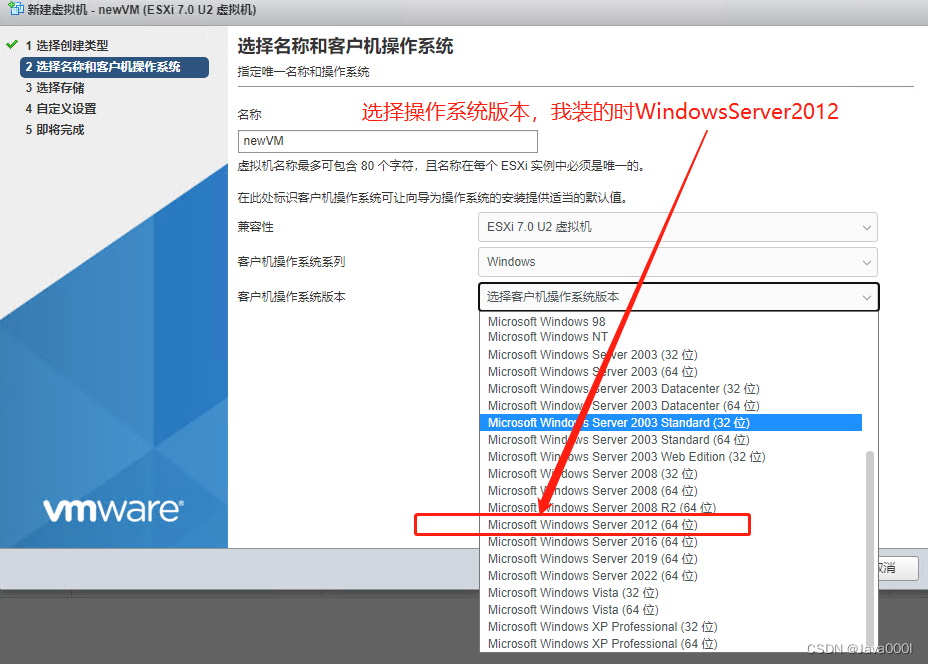Select highlighted Windows Server 2003 Standard (32 位)
Screen dimensions: 928x664
tap(671, 423)
